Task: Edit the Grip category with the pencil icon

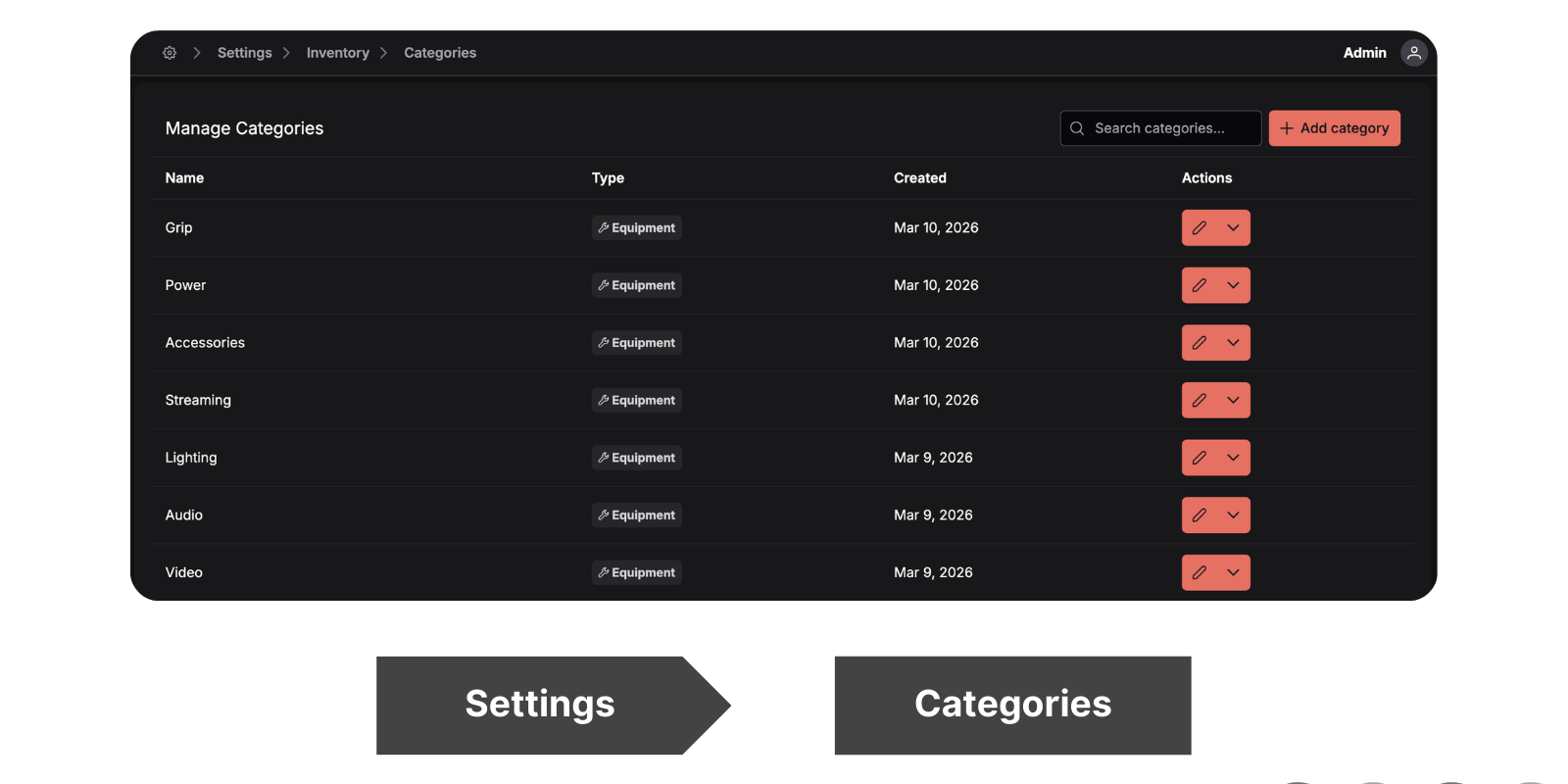Action: [x=1200, y=227]
